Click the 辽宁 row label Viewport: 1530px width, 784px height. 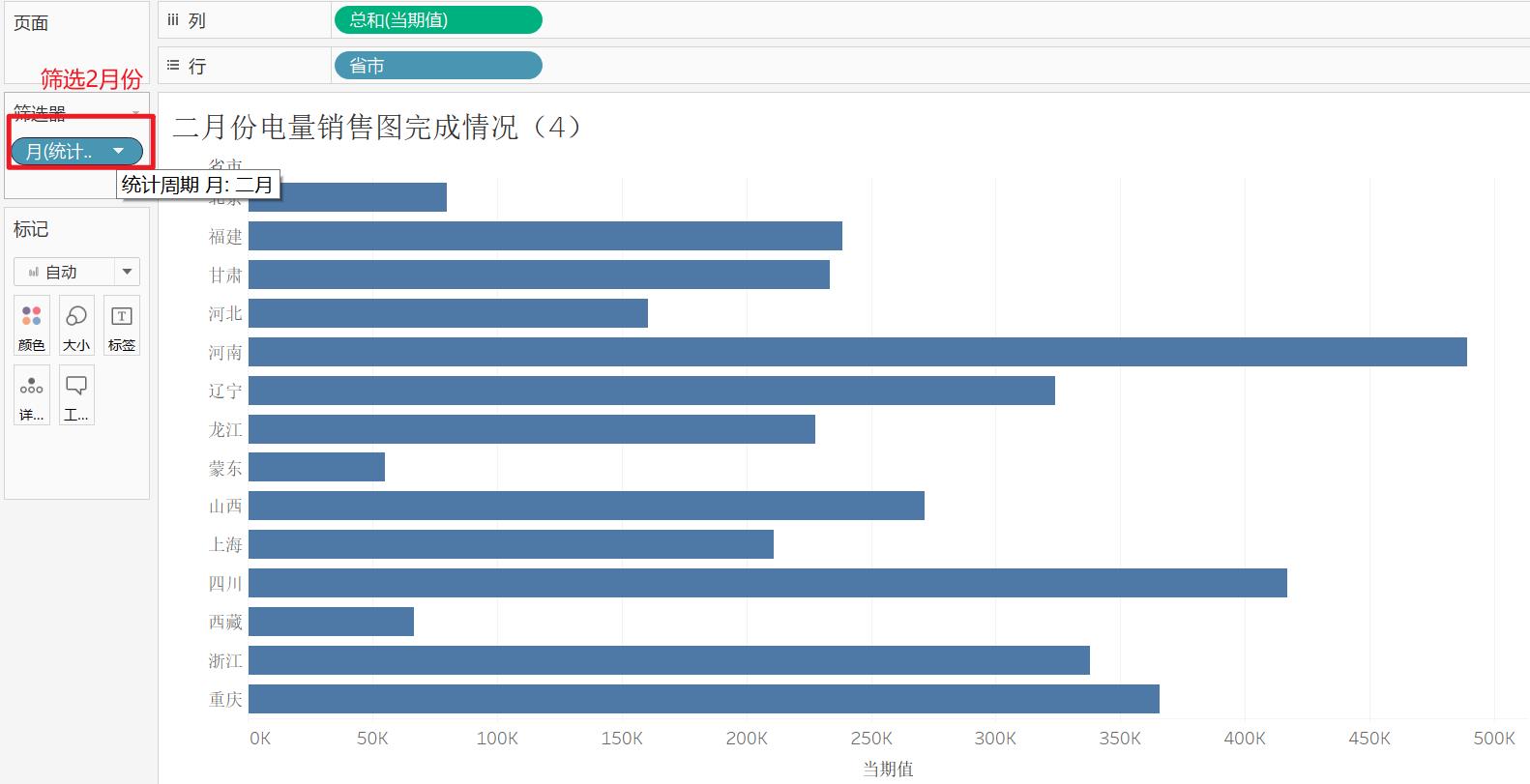click(225, 391)
